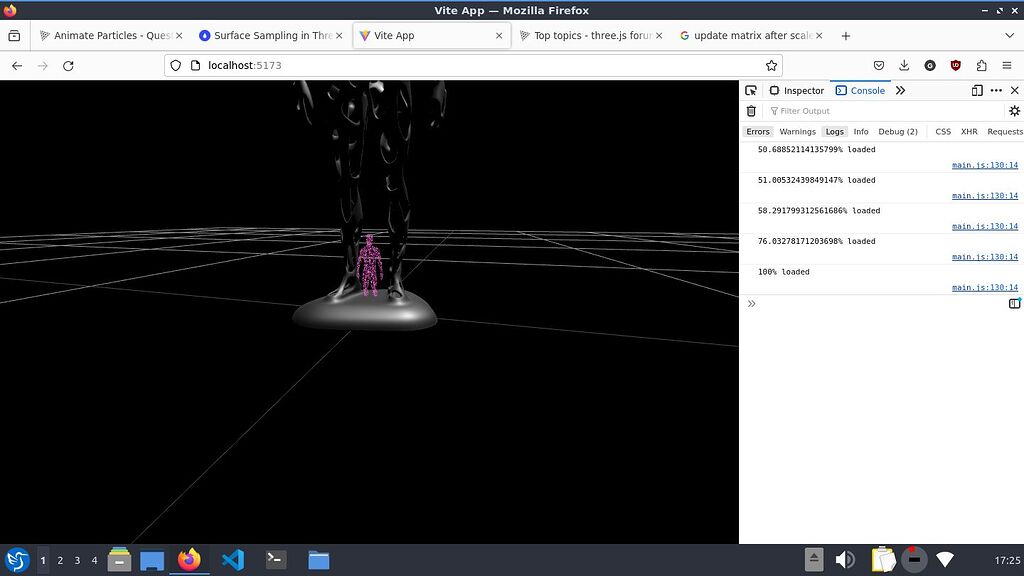
Task: Select the element picker tool in DevTools
Action: coord(750,90)
